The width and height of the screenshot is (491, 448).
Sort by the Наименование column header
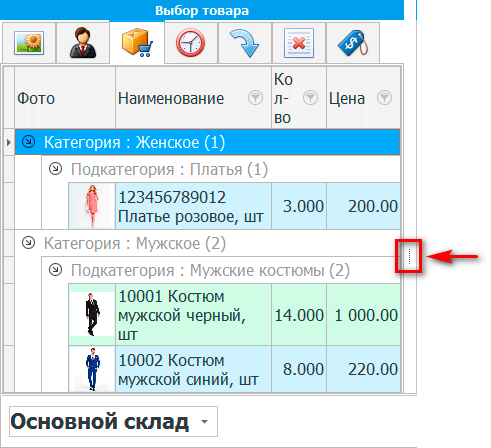[193, 98]
